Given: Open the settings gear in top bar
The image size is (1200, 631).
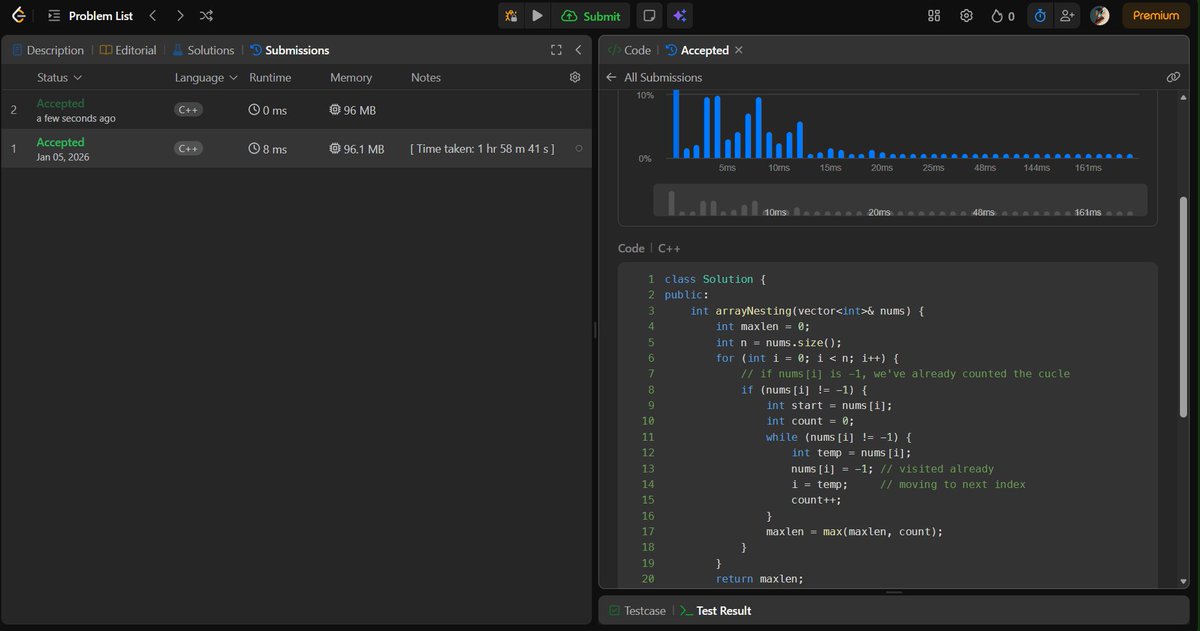Looking at the screenshot, I should pyautogui.click(x=966, y=16).
